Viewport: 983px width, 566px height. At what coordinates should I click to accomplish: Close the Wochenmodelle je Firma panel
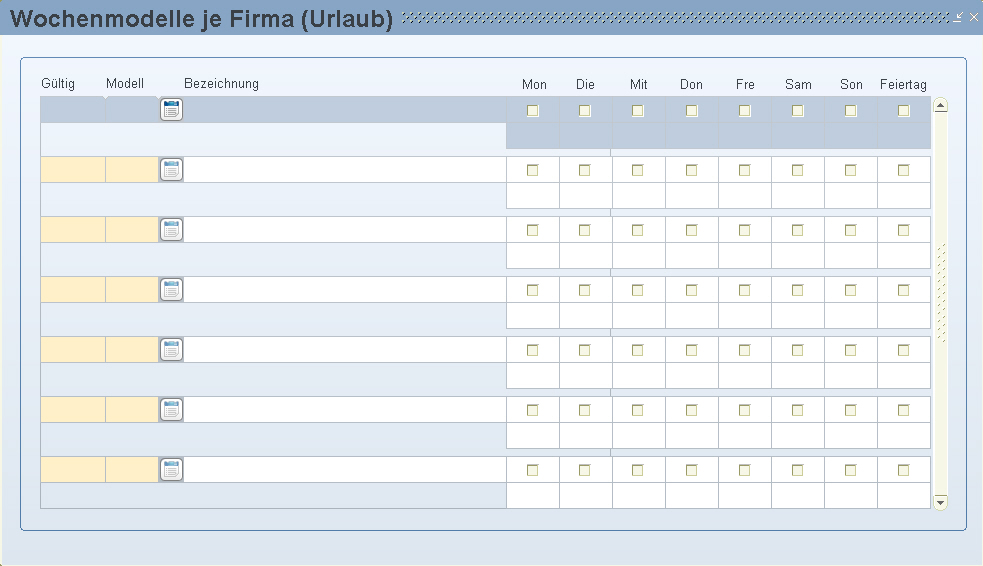[x=974, y=17]
